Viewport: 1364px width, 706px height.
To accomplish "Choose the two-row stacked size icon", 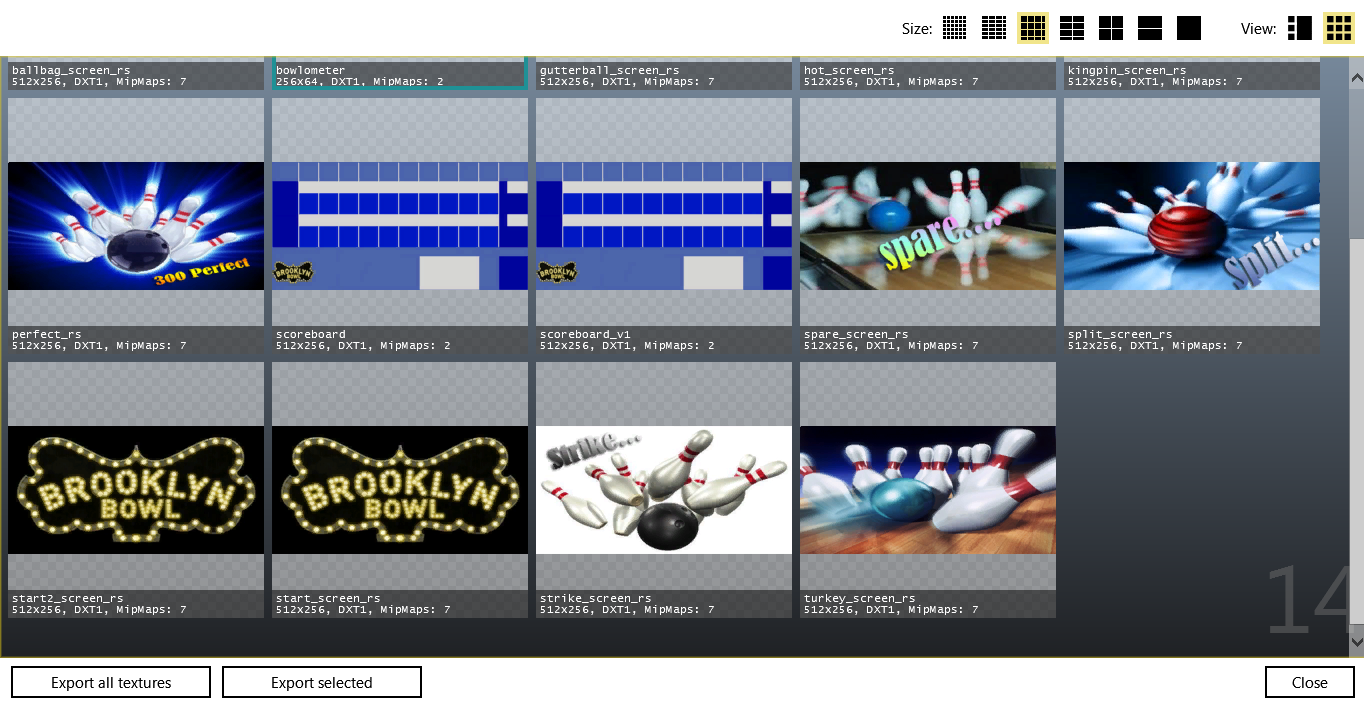I will point(1150,28).
